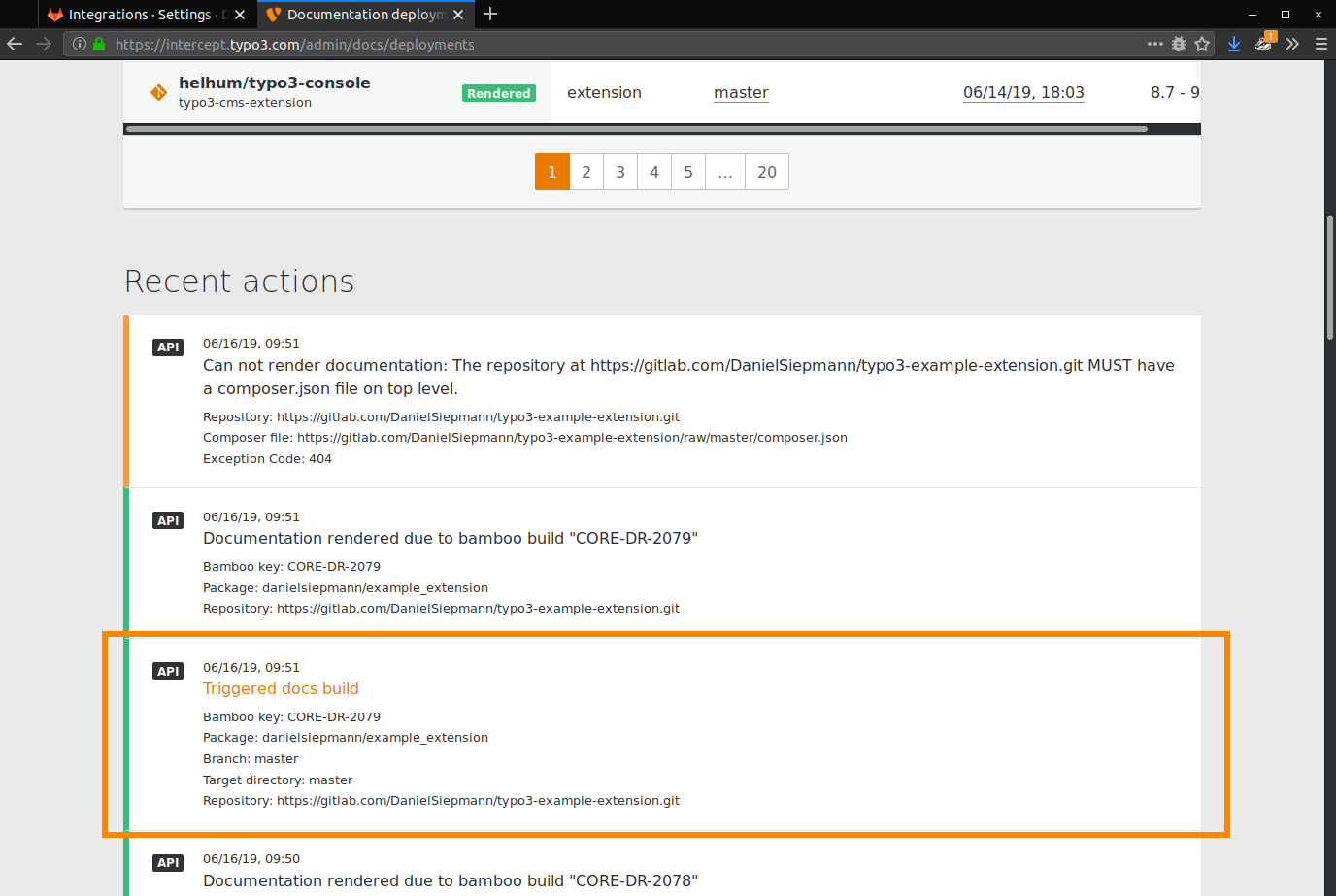Open helhum/typo3-console package entry
Screen dimensions: 1336x896
(275, 83)
